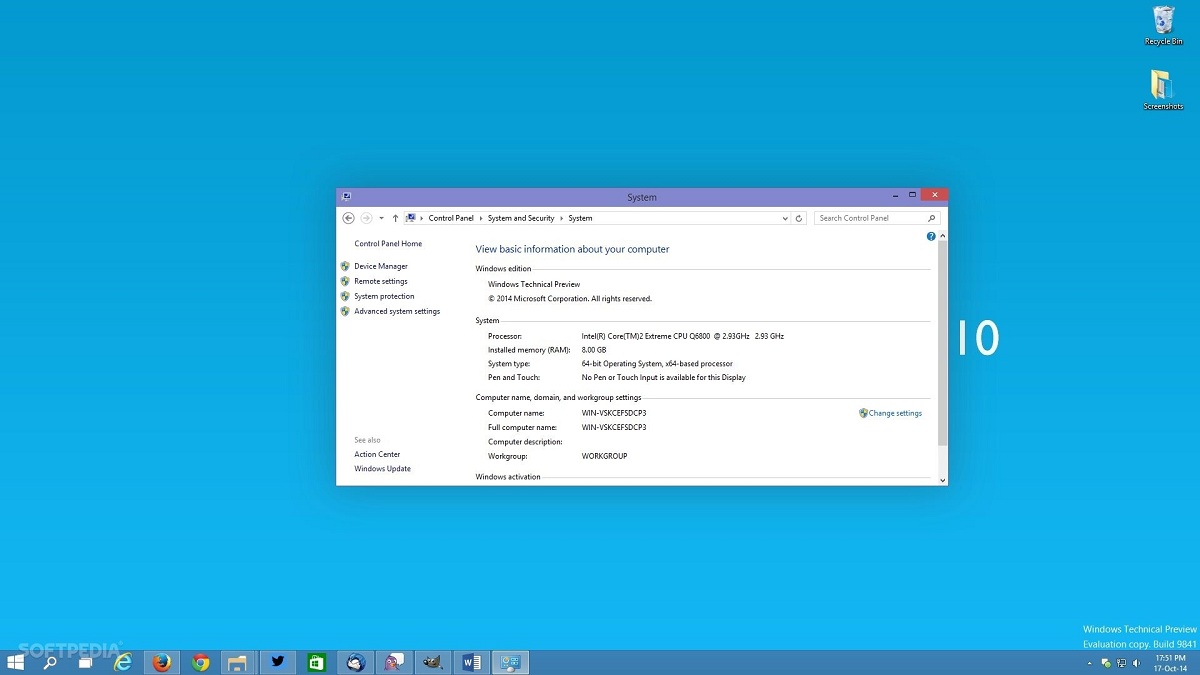Launch Internet Explorer from the taskbar
Image resolution: width=1200 pixels, height=675 pixels.
point(123,661)
